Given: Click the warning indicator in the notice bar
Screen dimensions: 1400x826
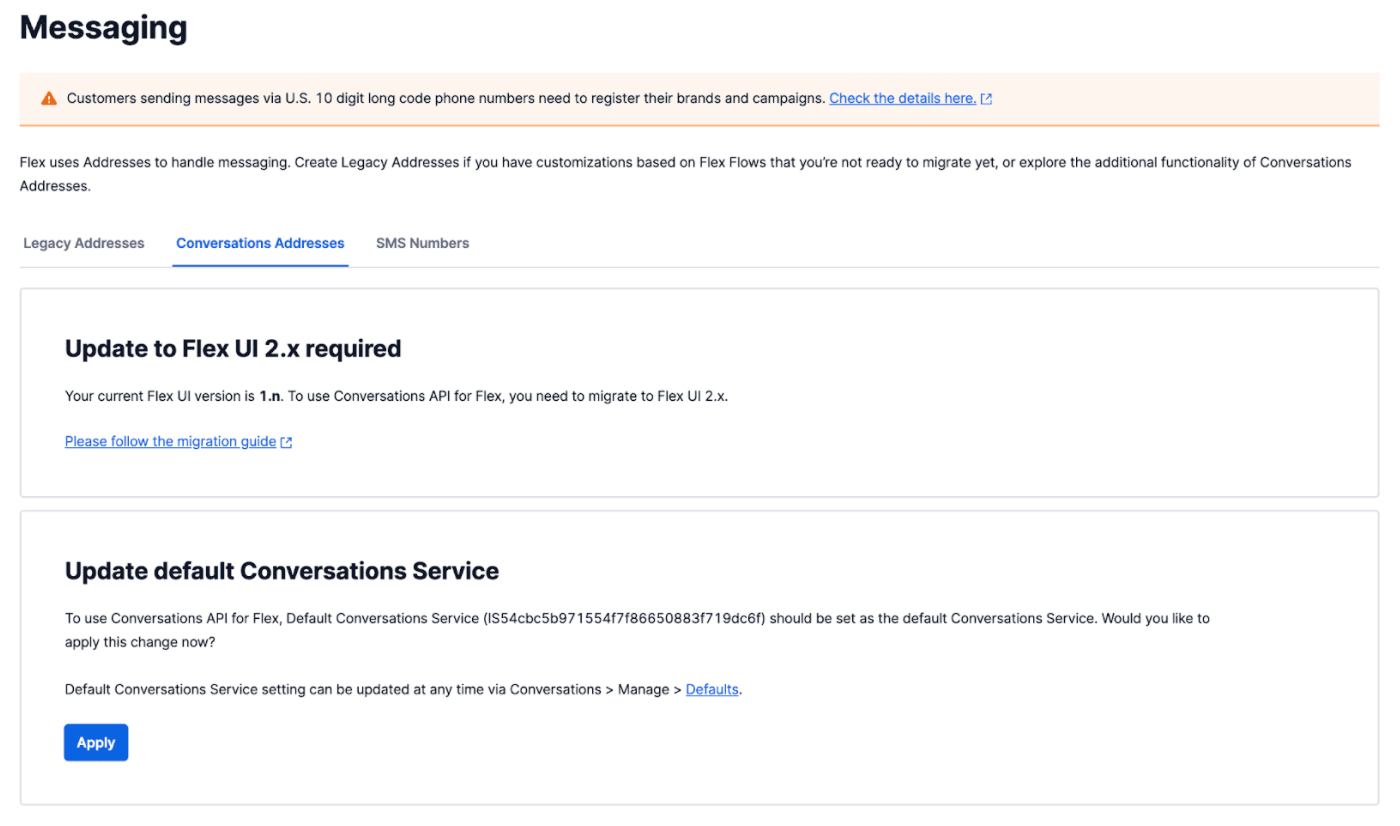Looking at the screenshot, I should (x=47, y=98).
